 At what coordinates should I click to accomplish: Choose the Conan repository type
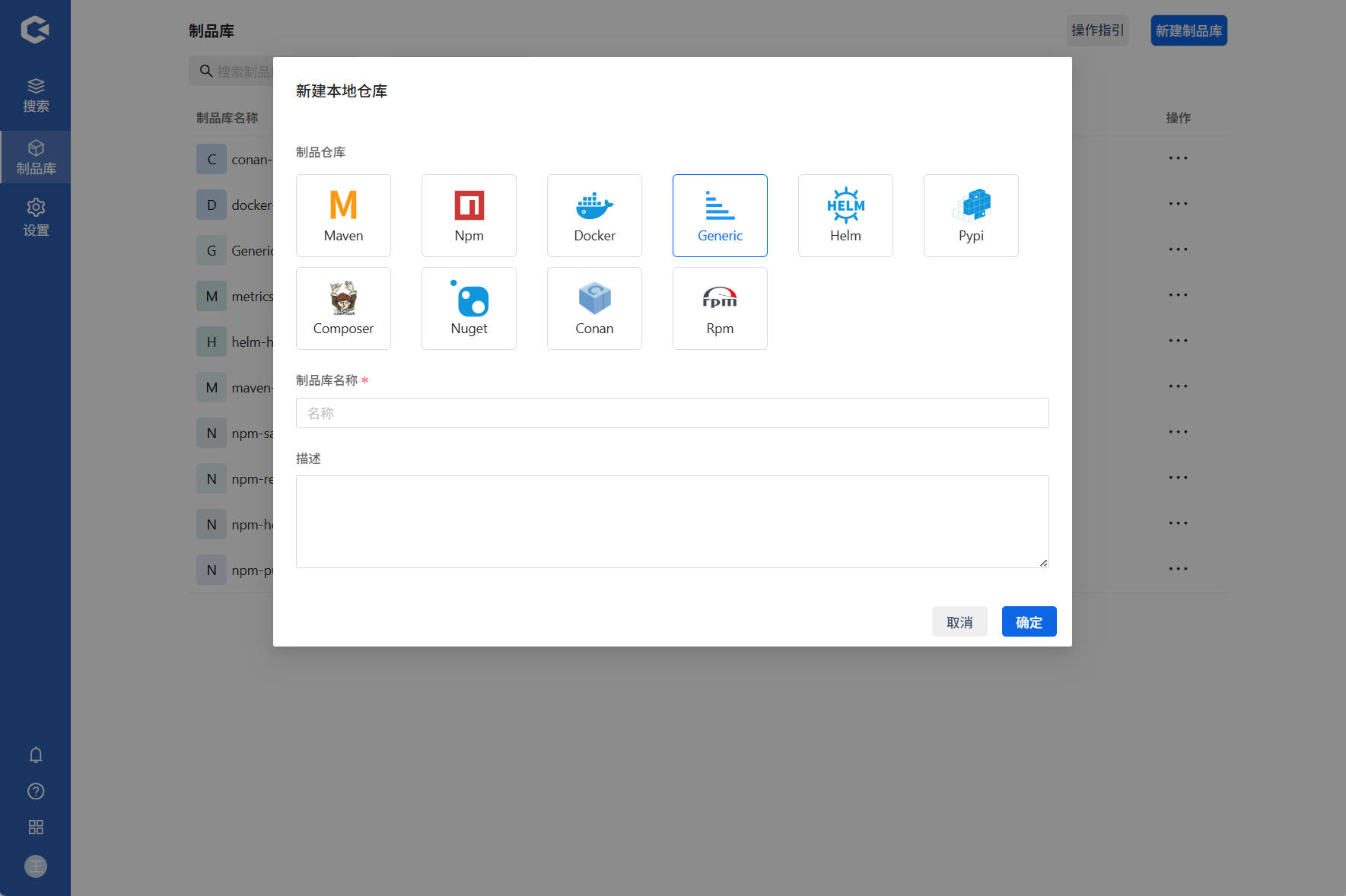pos(594,308)
